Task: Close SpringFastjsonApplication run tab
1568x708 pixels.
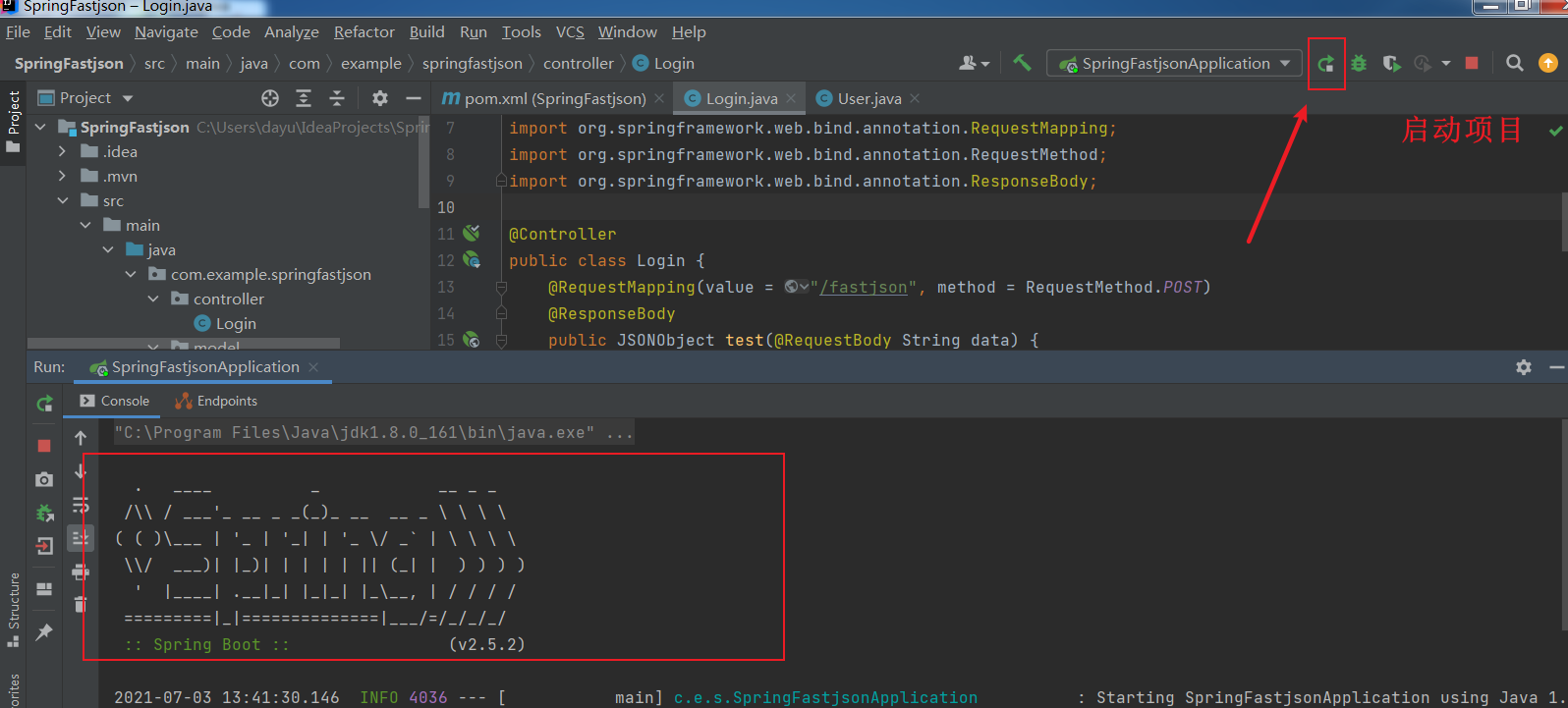Action: tap(313, 367)
